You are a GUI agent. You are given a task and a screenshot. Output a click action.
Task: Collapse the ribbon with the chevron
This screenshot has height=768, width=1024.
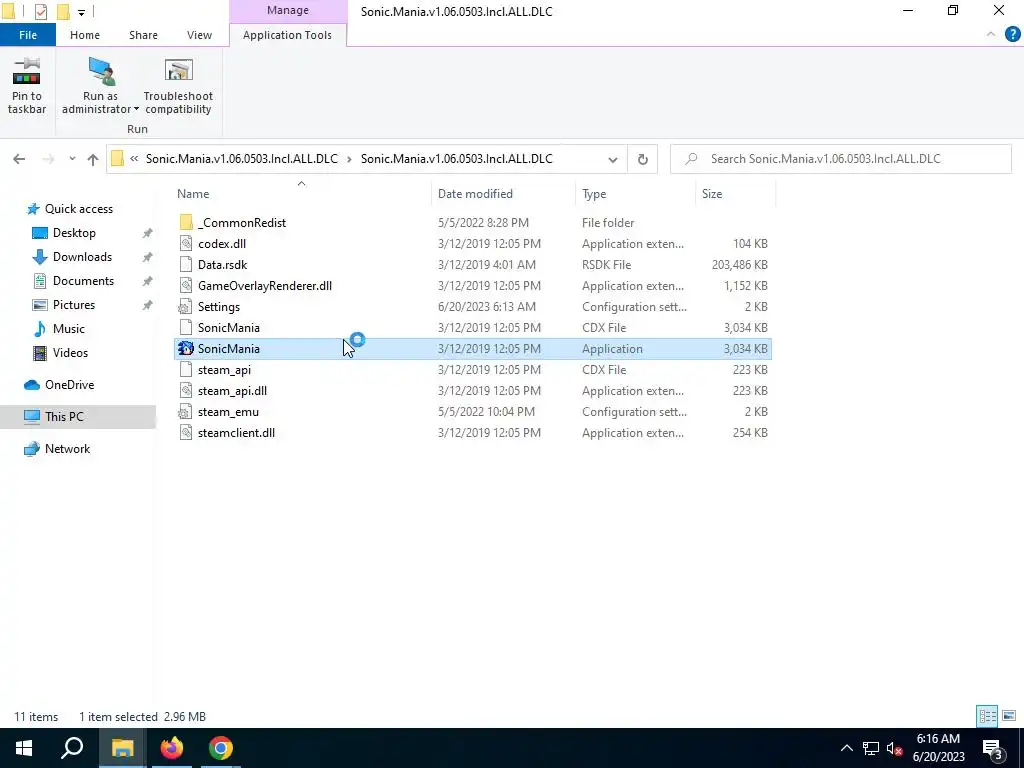click(991, 35)
